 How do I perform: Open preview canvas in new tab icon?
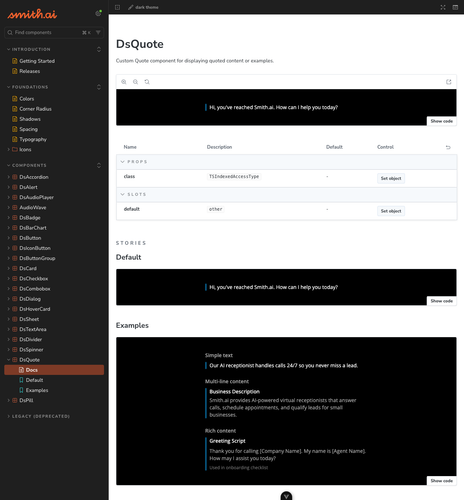448,82
